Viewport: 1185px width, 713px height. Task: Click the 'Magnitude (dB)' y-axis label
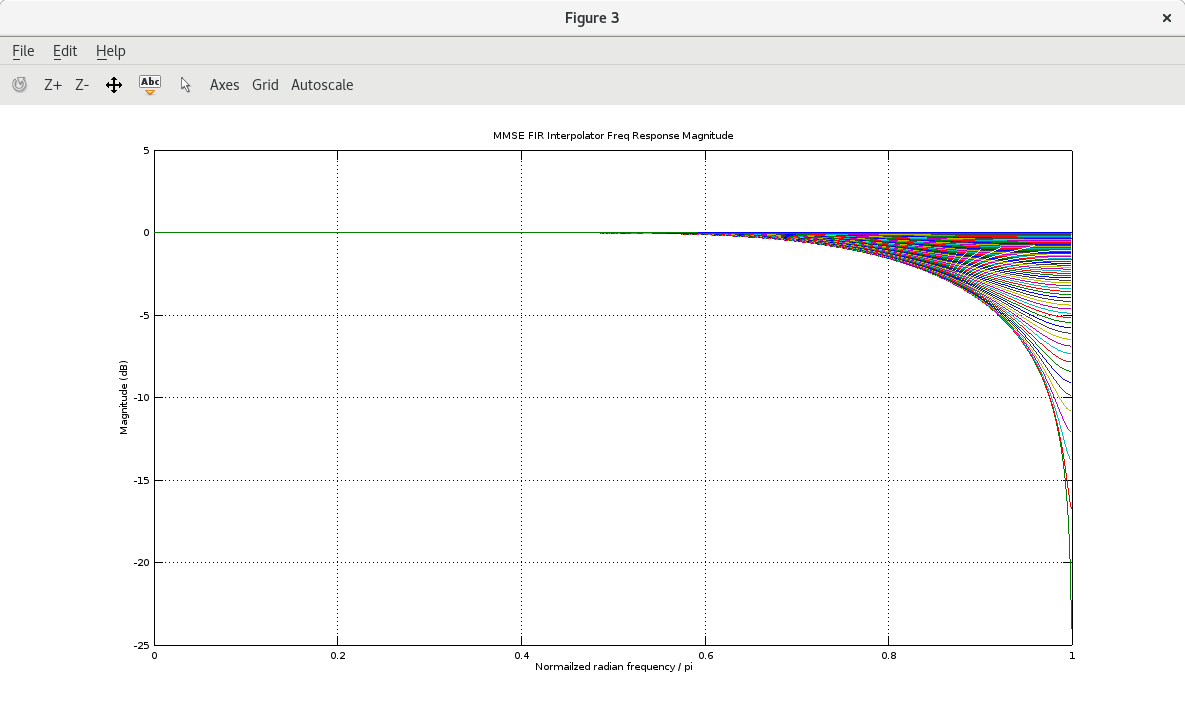pos(123,398)
